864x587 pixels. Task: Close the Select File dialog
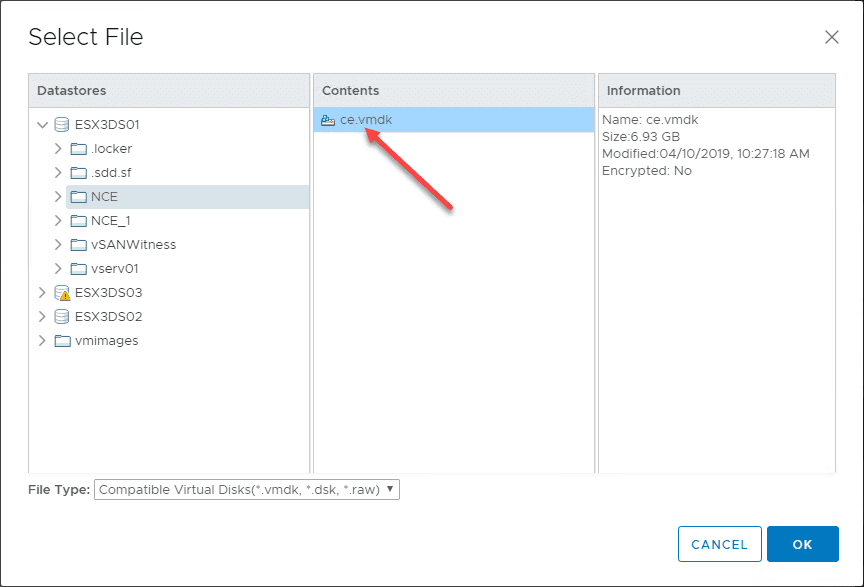(x=831, y=37)
